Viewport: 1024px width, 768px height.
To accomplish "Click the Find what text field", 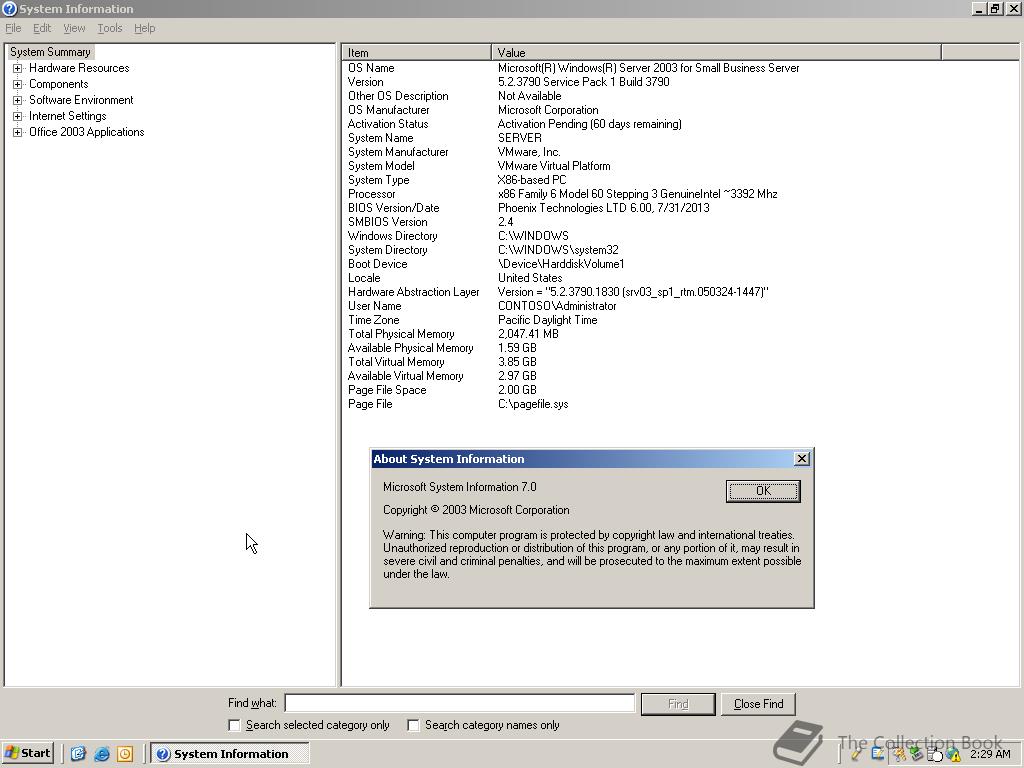I will point(460,703).
